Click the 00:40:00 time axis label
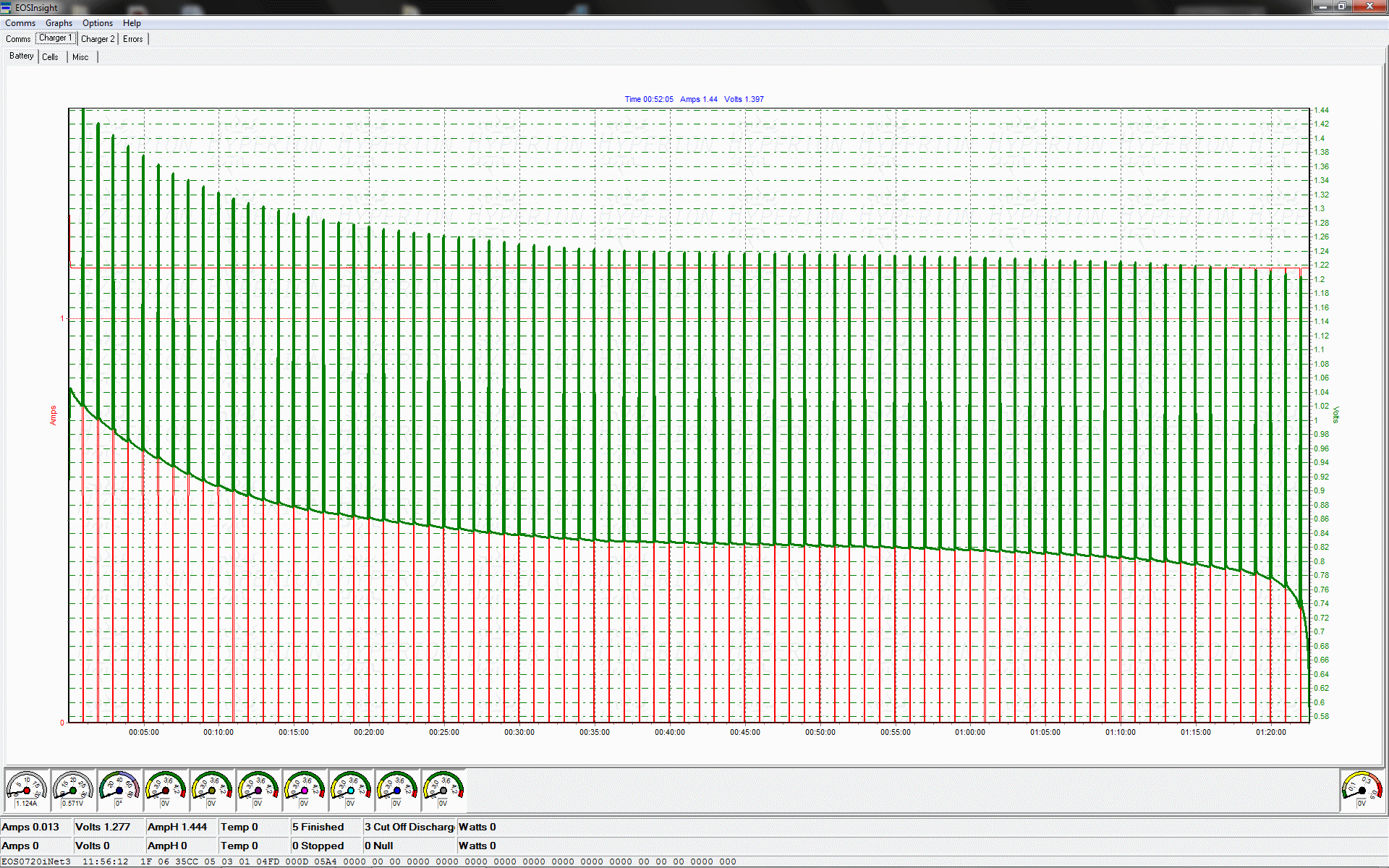The width and height of the screenshot is (1389, 868). (x=670, y=732)
